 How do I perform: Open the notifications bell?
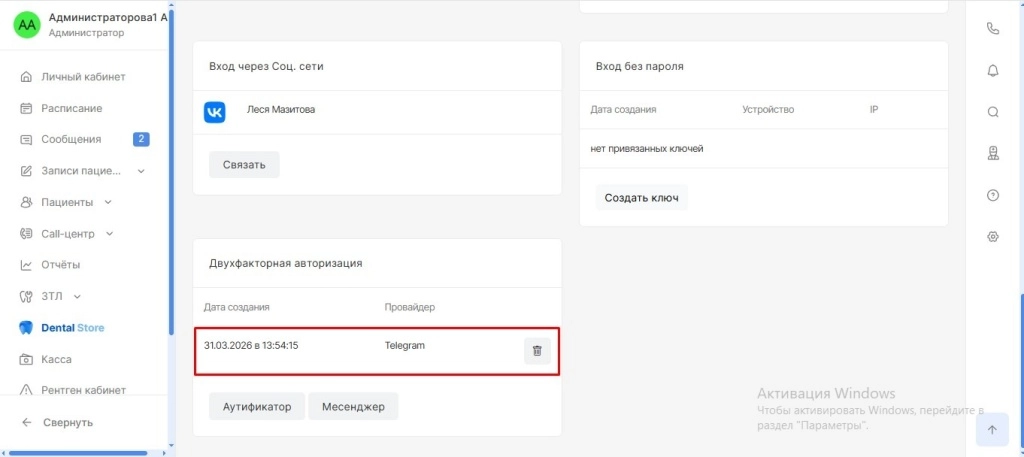pyautogui.click(x=993, y=70)
